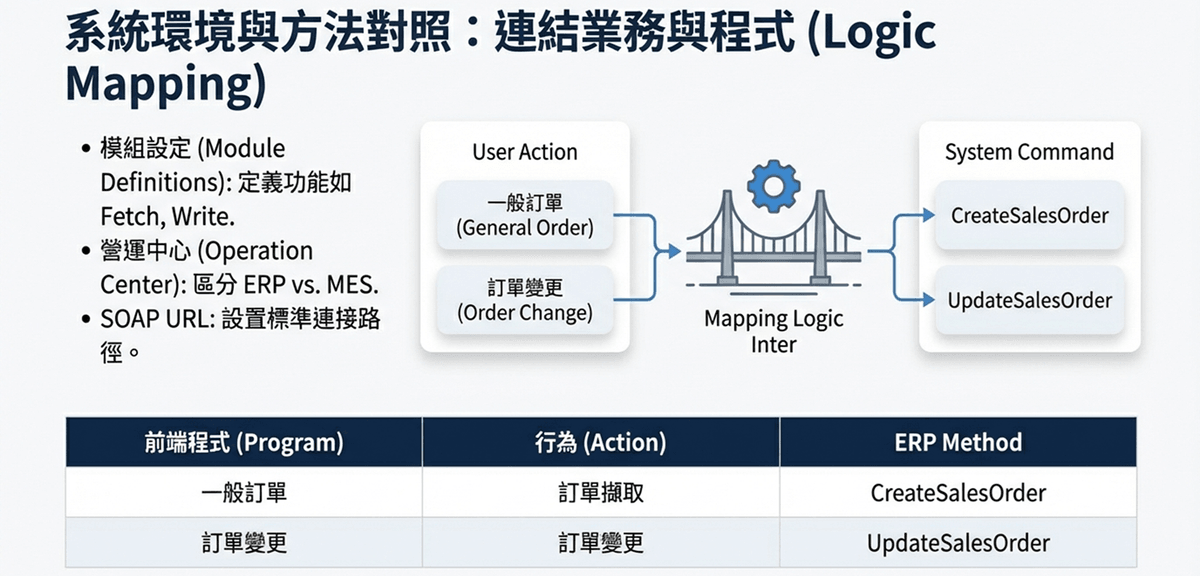Click the UpdateSalesOrder box under System Command
Screen dimensions: 1200x576
(x=1029, y=300)
